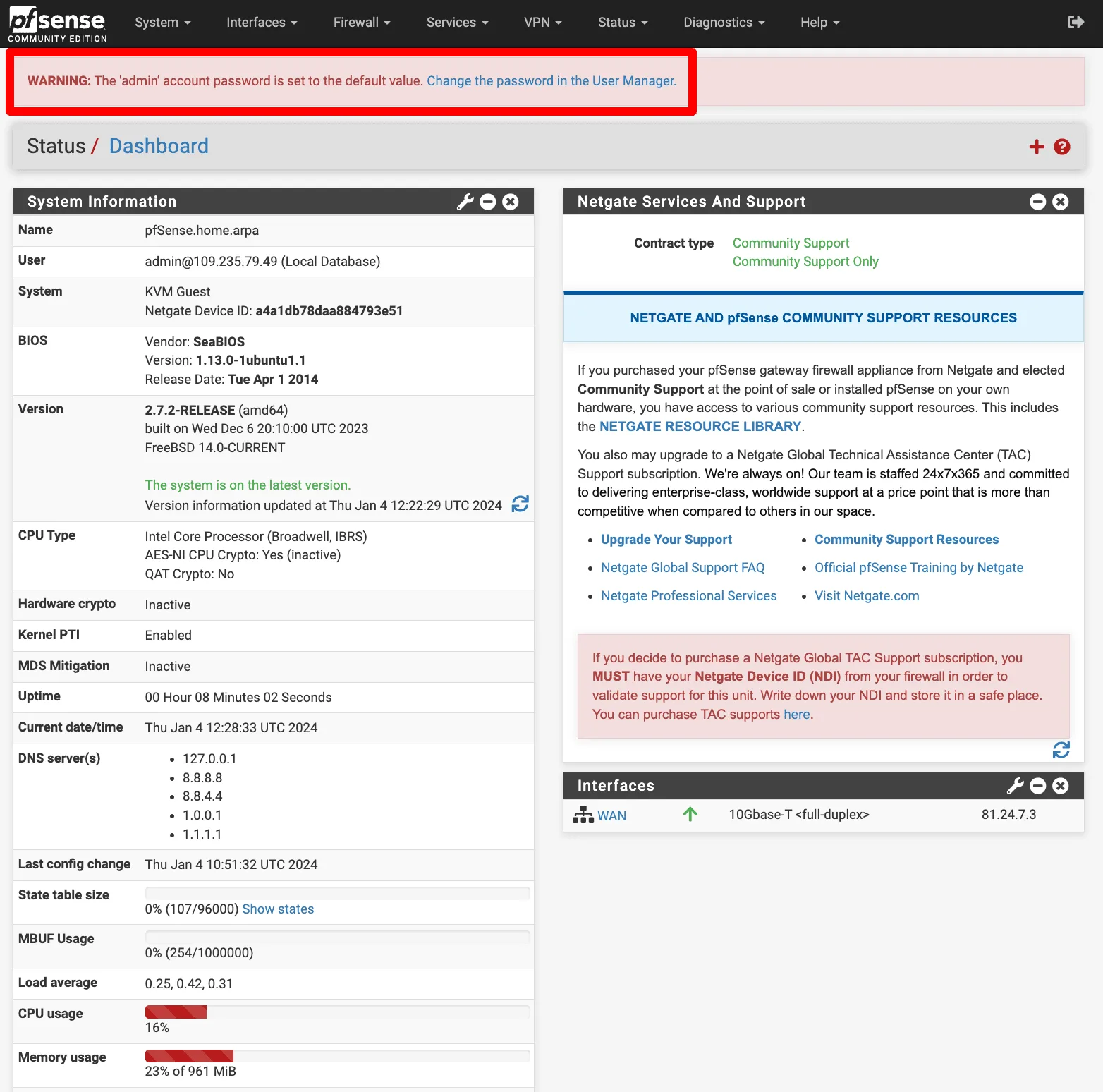The image size is (1103, 1092).
Task: Click the CPU usage progress bar
Action: pos(337,1012)
